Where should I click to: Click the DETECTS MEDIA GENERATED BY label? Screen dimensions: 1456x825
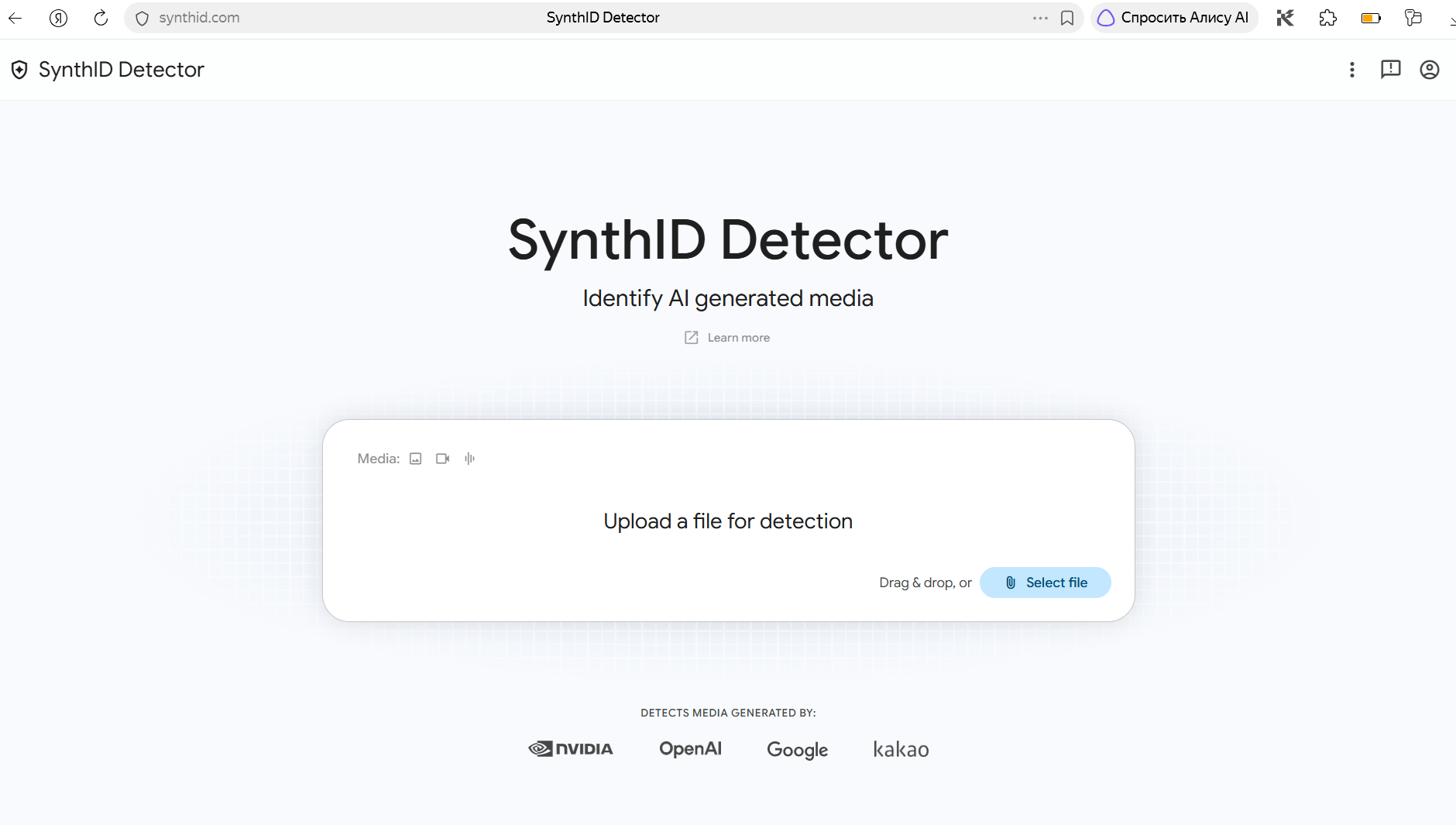tap(728, 713)
